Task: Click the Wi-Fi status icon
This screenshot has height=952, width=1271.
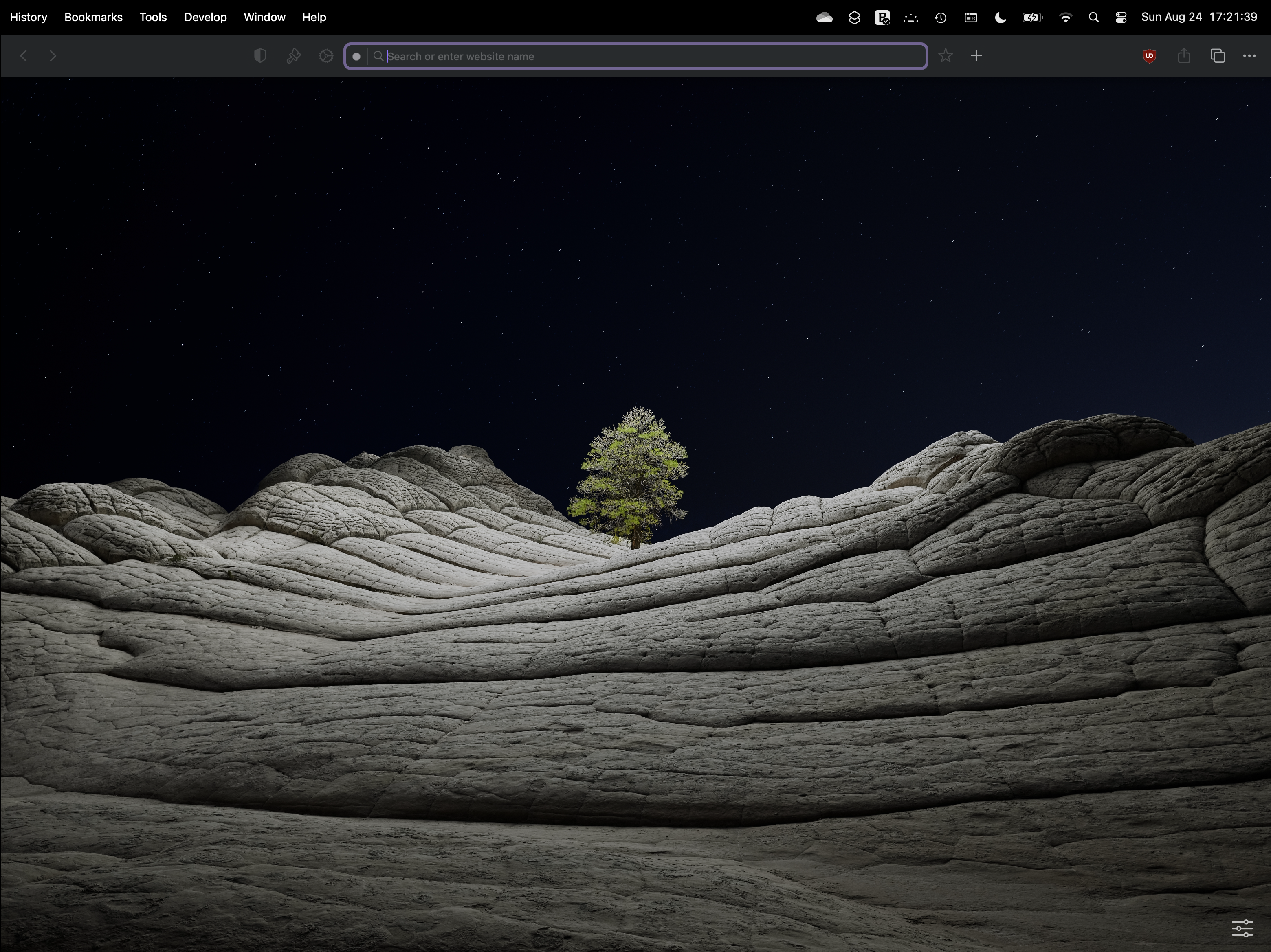Action: (1066, 17)
